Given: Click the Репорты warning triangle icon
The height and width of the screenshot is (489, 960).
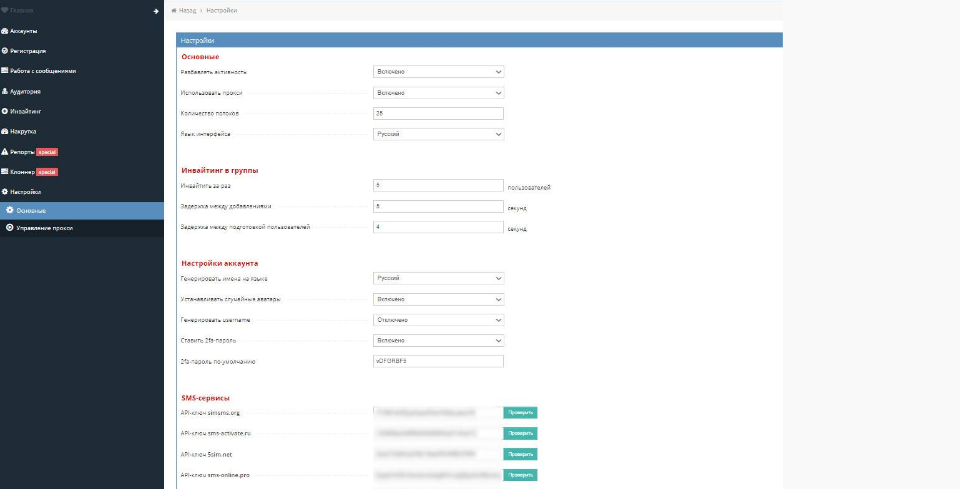Looking at the screenshot, I should click(x=5, y=151).
